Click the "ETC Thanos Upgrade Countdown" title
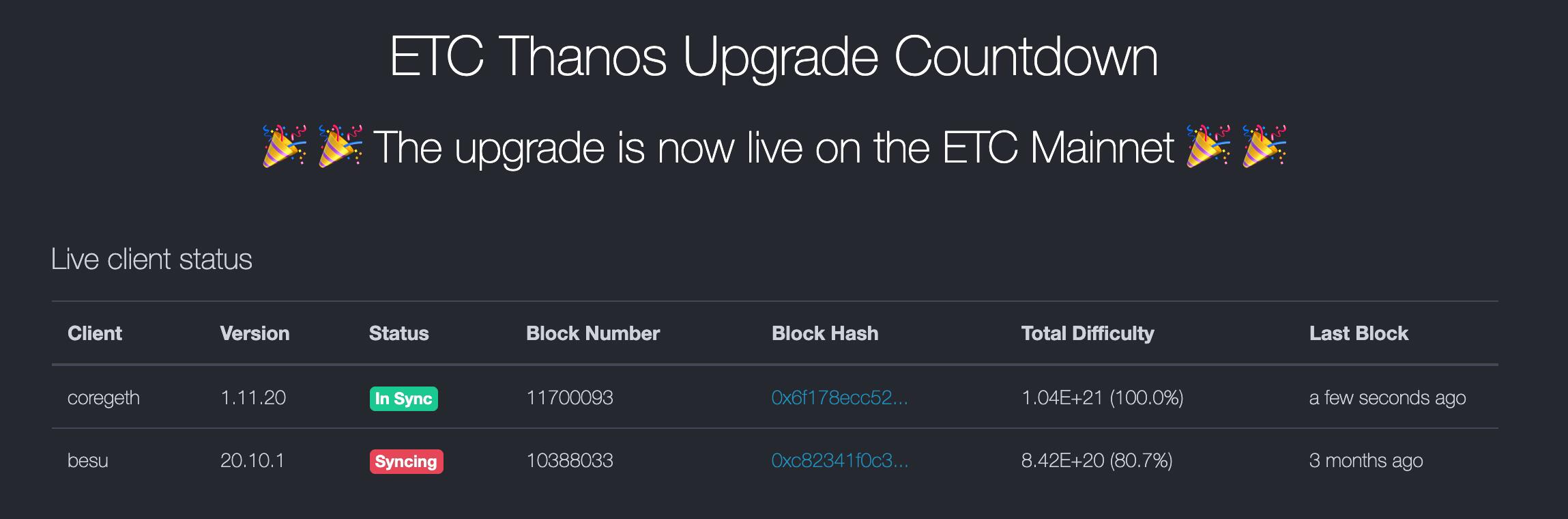The image size is (1568, 519). pyautogui.click(x=773, y=57)
